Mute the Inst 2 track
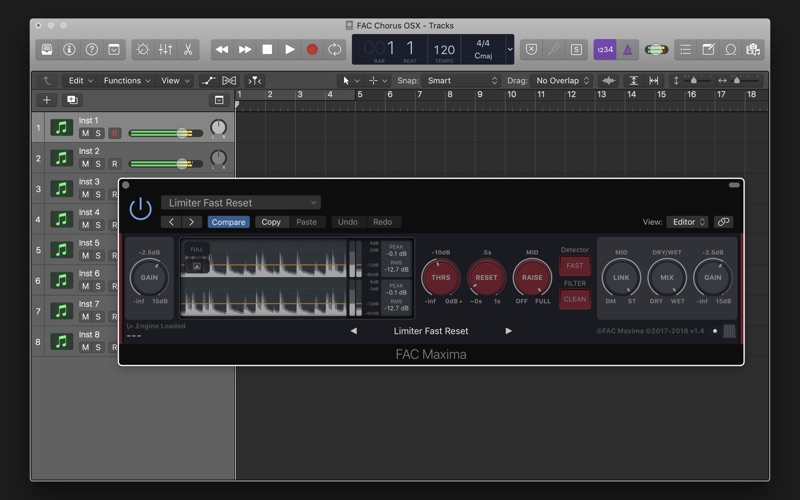800x500 pixels. tap(85, 164)
